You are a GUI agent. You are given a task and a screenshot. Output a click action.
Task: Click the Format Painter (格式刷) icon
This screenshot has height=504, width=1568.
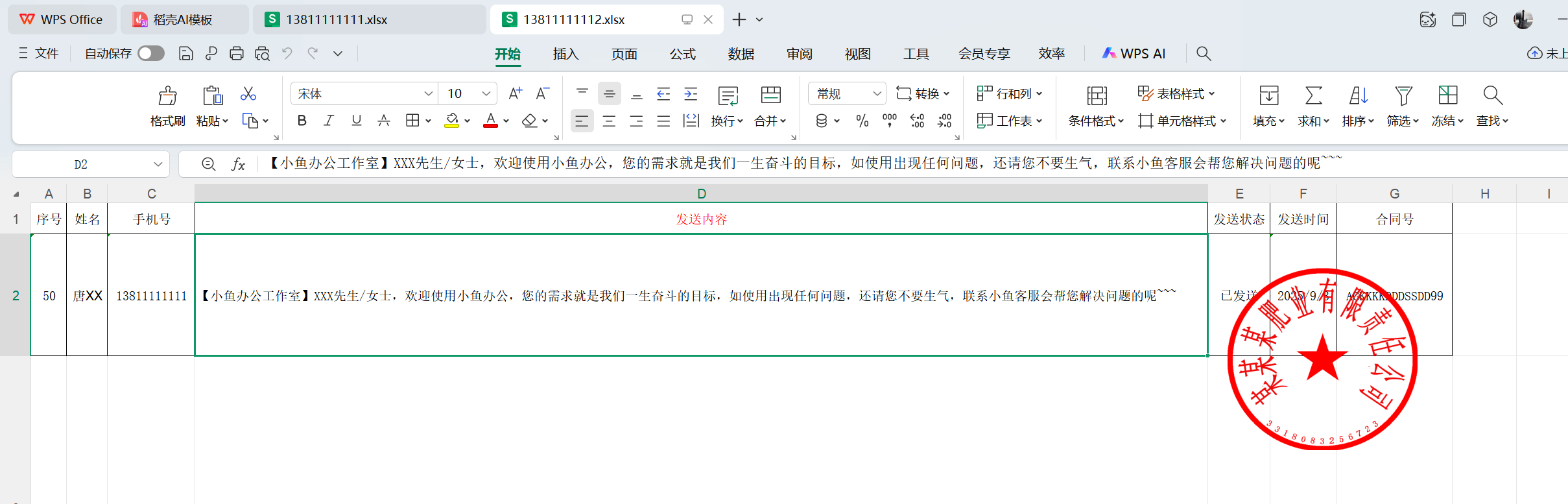point(167,97)
